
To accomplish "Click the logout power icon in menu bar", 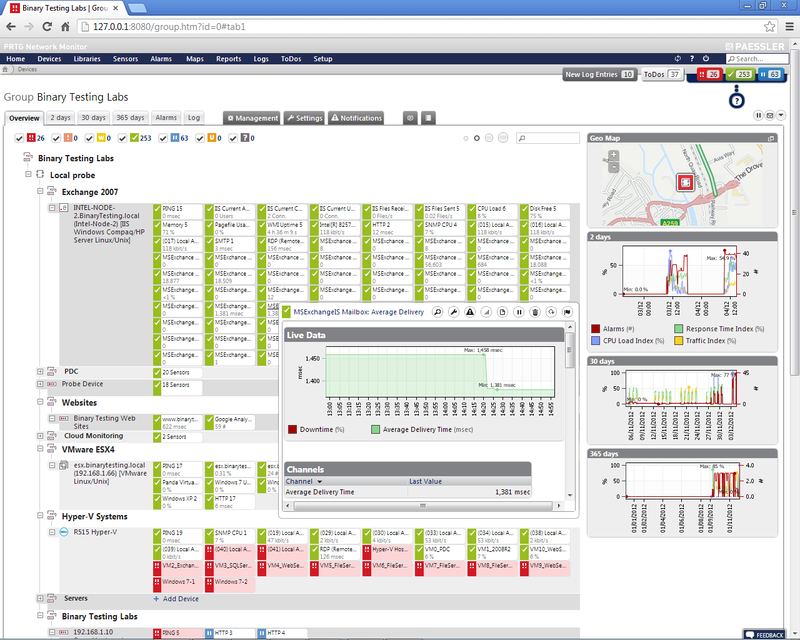I will 706,59.
